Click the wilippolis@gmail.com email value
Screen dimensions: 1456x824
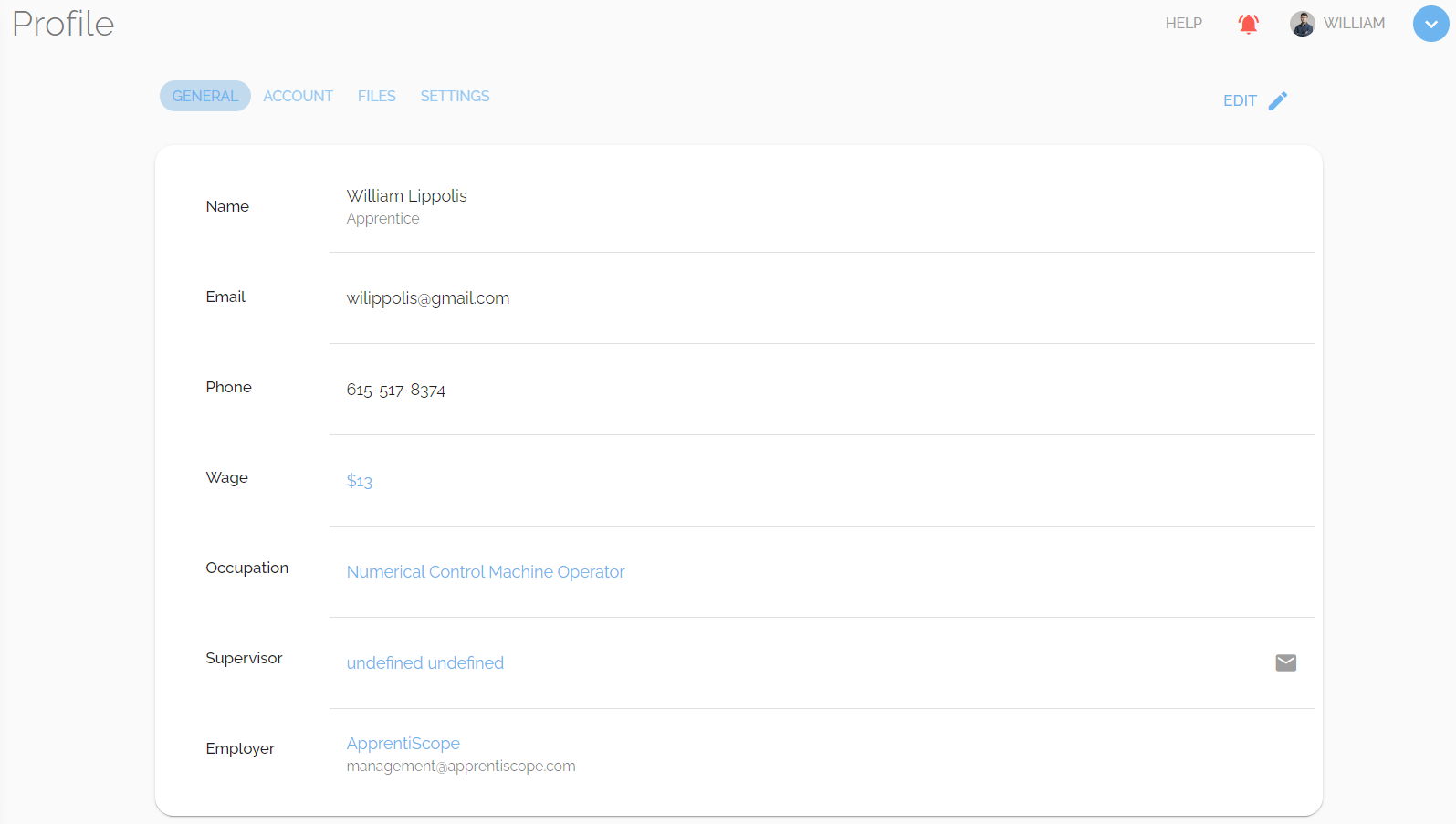pyautogui.click(x=428, y=298)
